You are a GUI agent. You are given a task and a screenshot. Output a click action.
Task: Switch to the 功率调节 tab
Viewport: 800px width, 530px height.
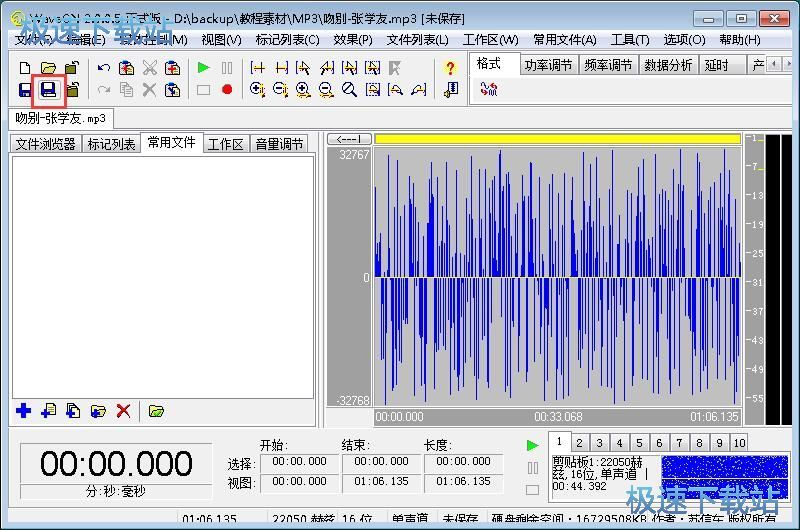(x=548, y=65)
